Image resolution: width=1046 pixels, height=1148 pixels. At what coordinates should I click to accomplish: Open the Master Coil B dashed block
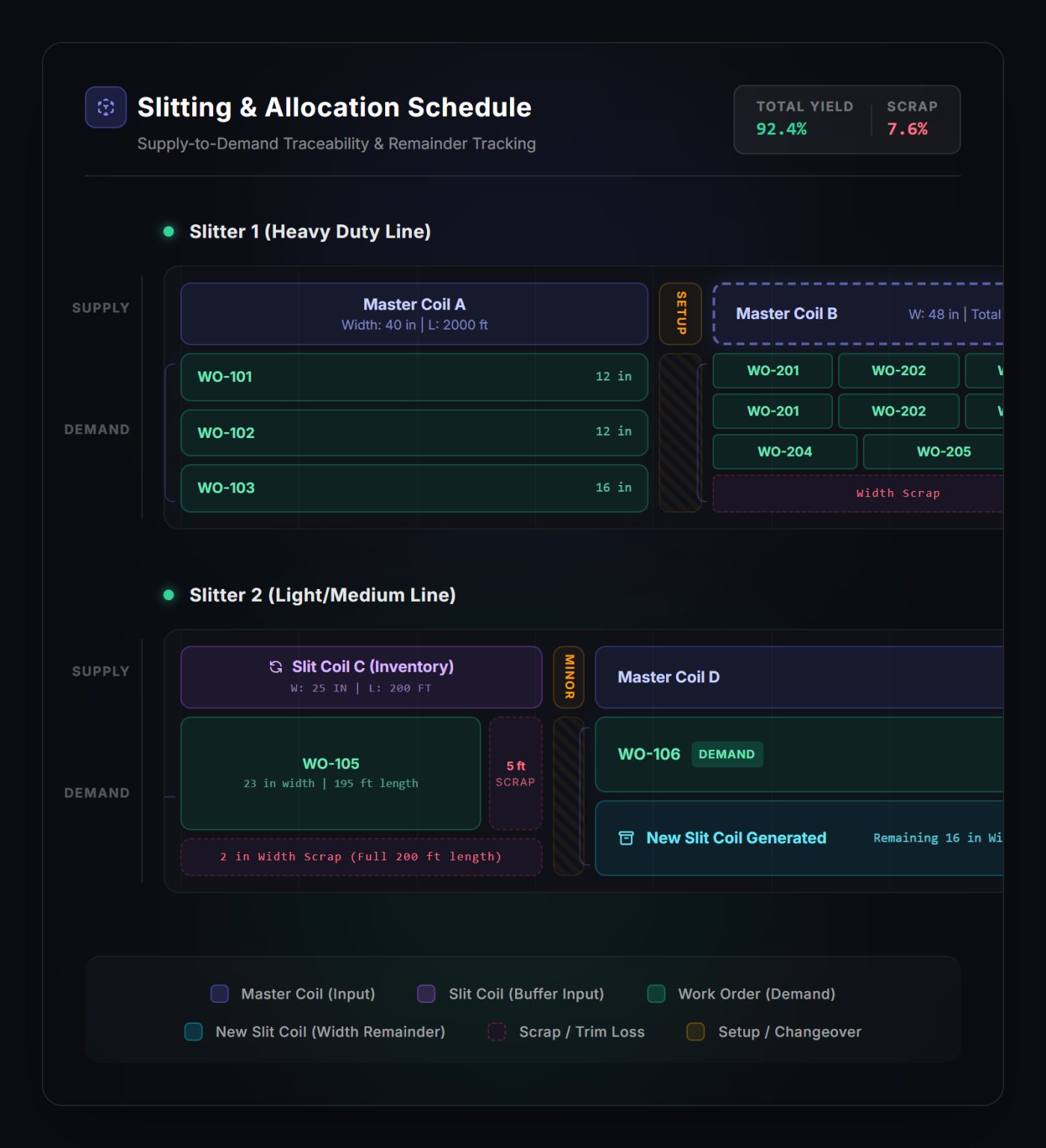[858, 314]
